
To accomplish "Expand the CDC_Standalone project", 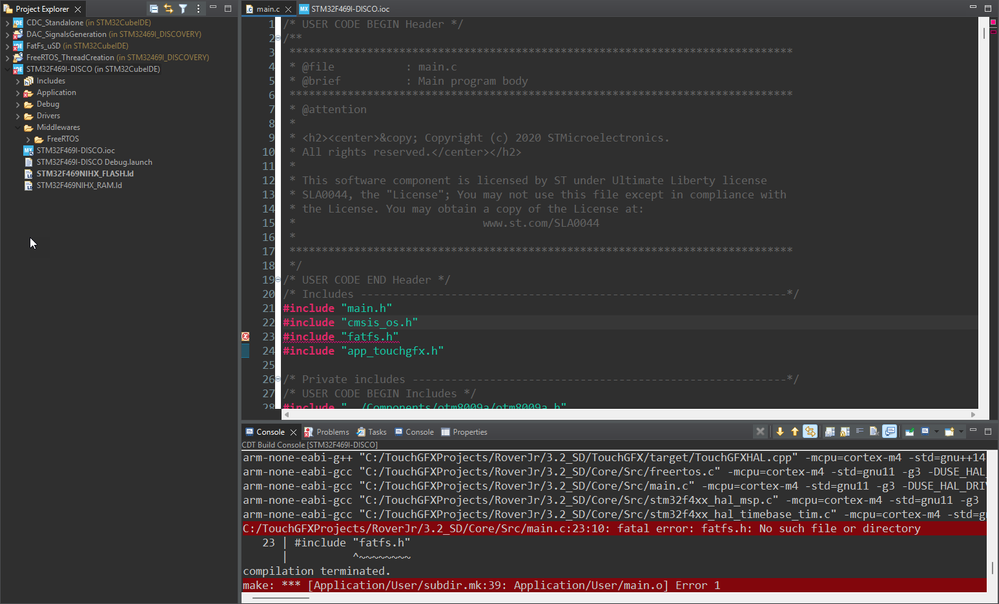I will point(7,23).
